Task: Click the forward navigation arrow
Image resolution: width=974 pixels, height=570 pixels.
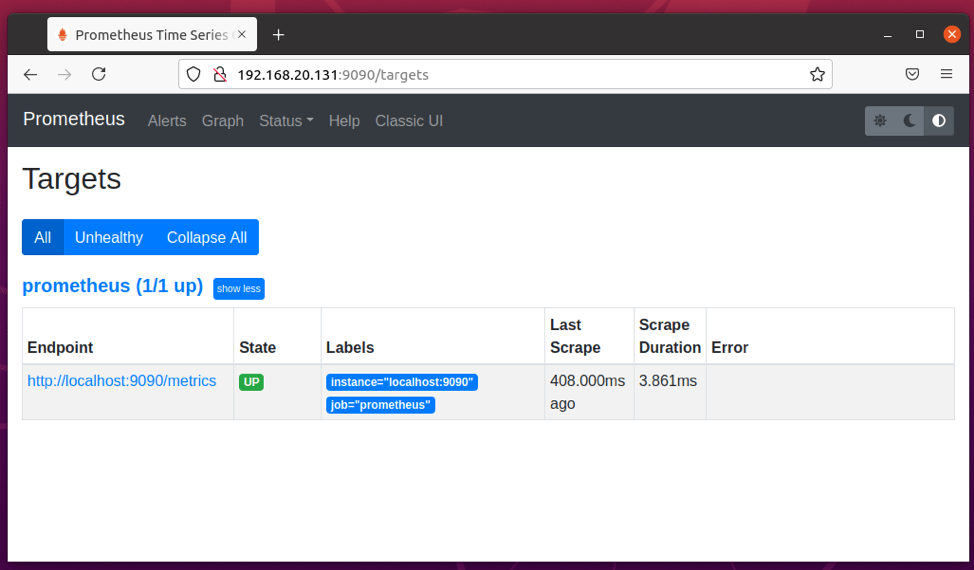Action: click(65, 75)
